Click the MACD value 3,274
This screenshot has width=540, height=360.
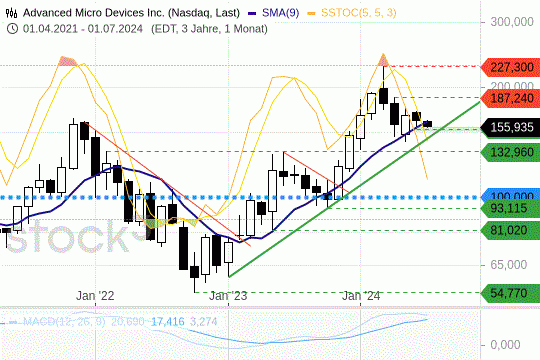[x=204, y=322]
